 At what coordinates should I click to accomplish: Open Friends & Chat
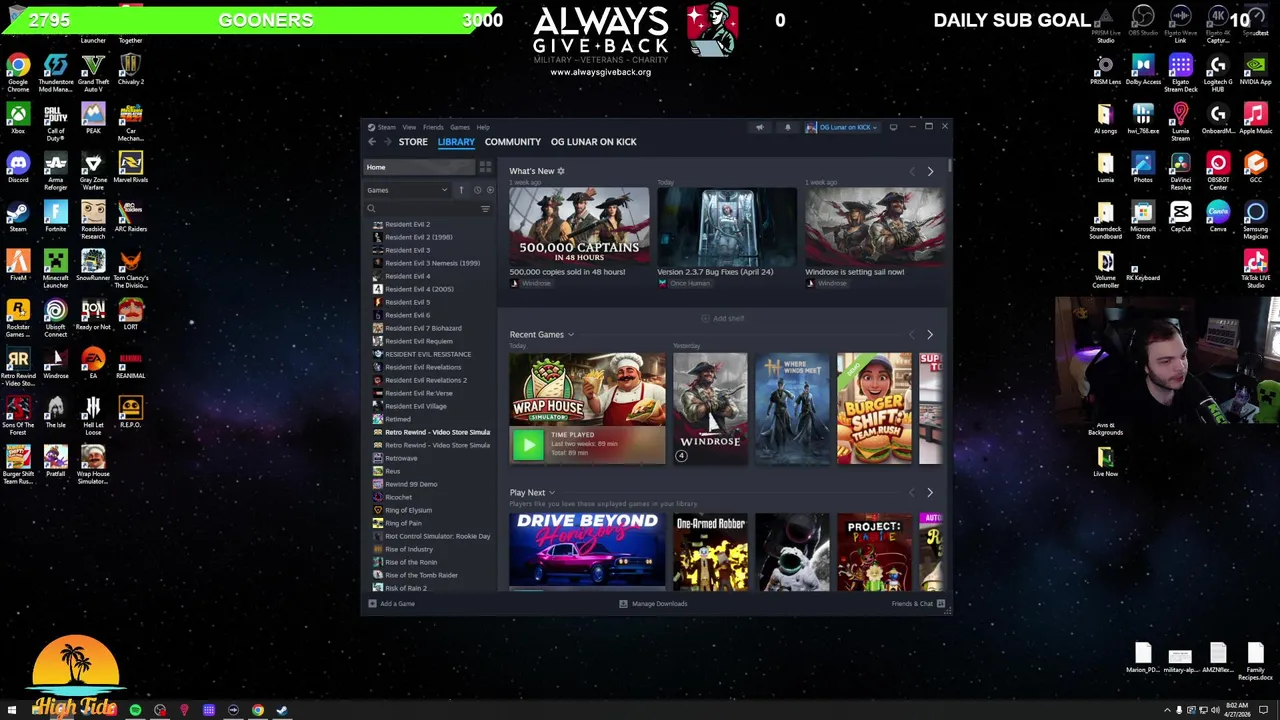coord(918,604)
